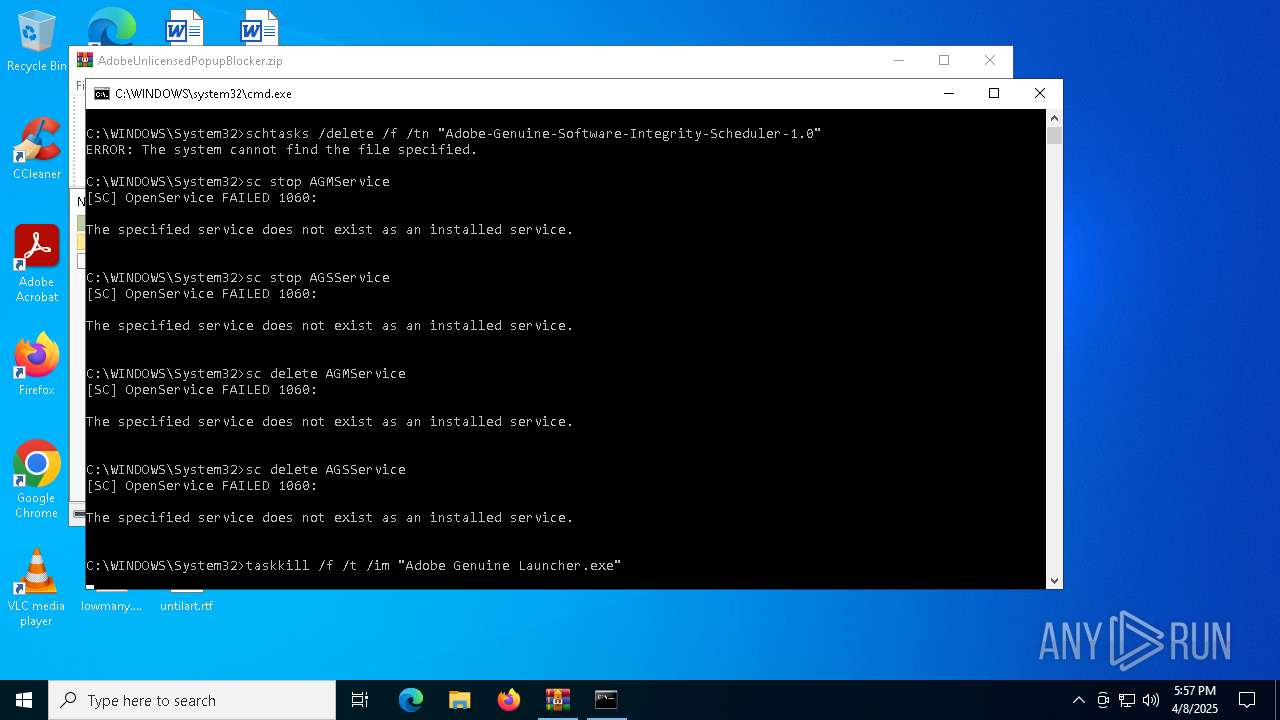Maximize the cmd.exe window
This screenshot has width=1280, height=720.
coord(994,93)
